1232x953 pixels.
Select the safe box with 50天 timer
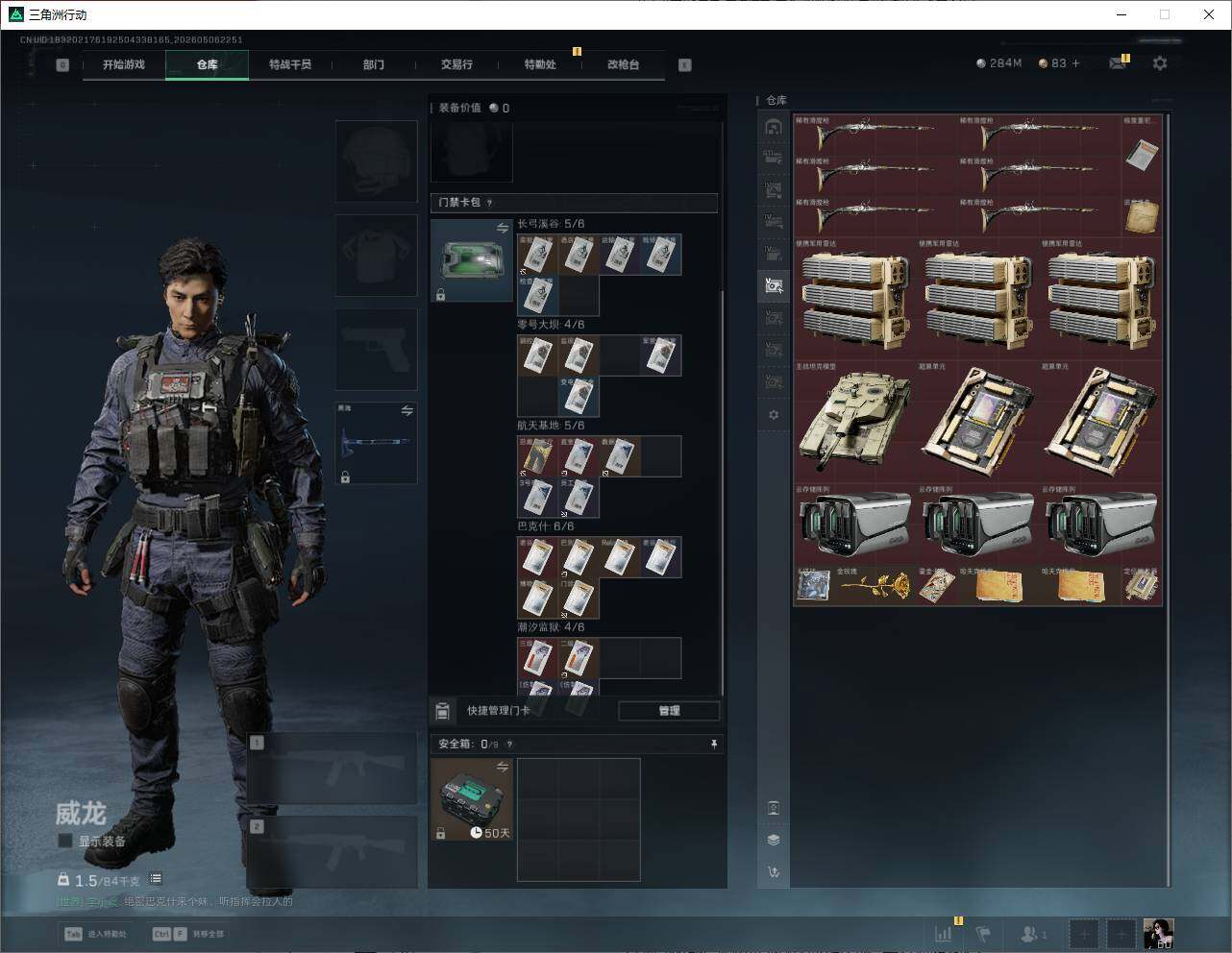(471, 799)
